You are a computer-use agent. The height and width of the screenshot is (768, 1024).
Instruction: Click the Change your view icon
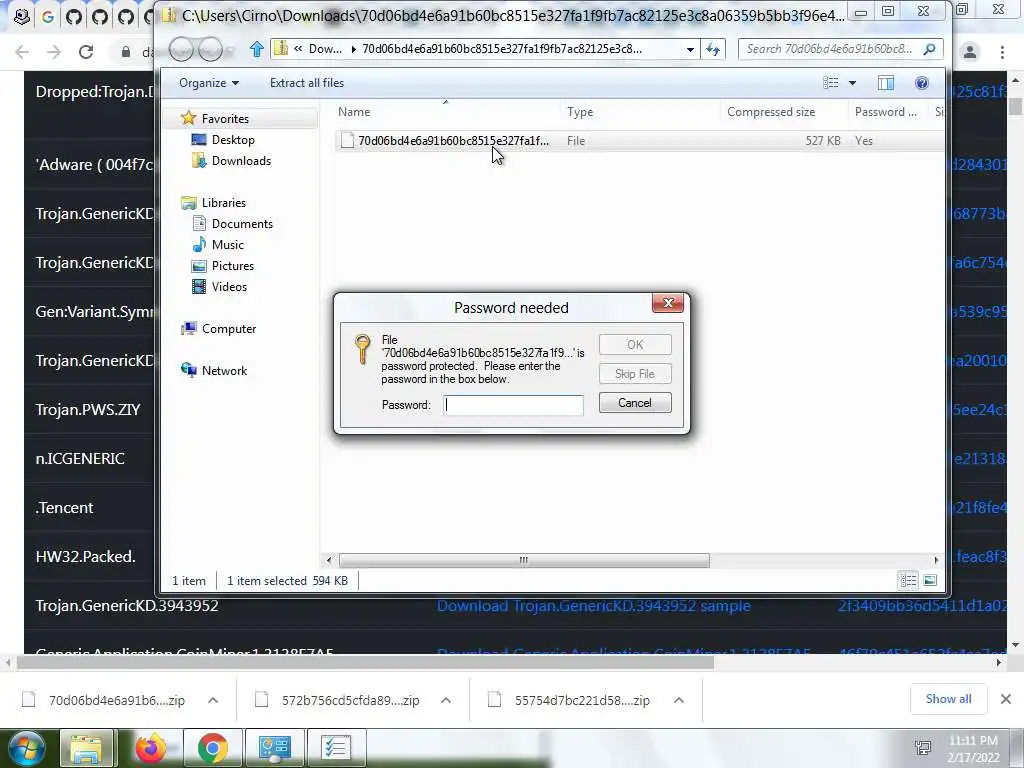point(830,83)
